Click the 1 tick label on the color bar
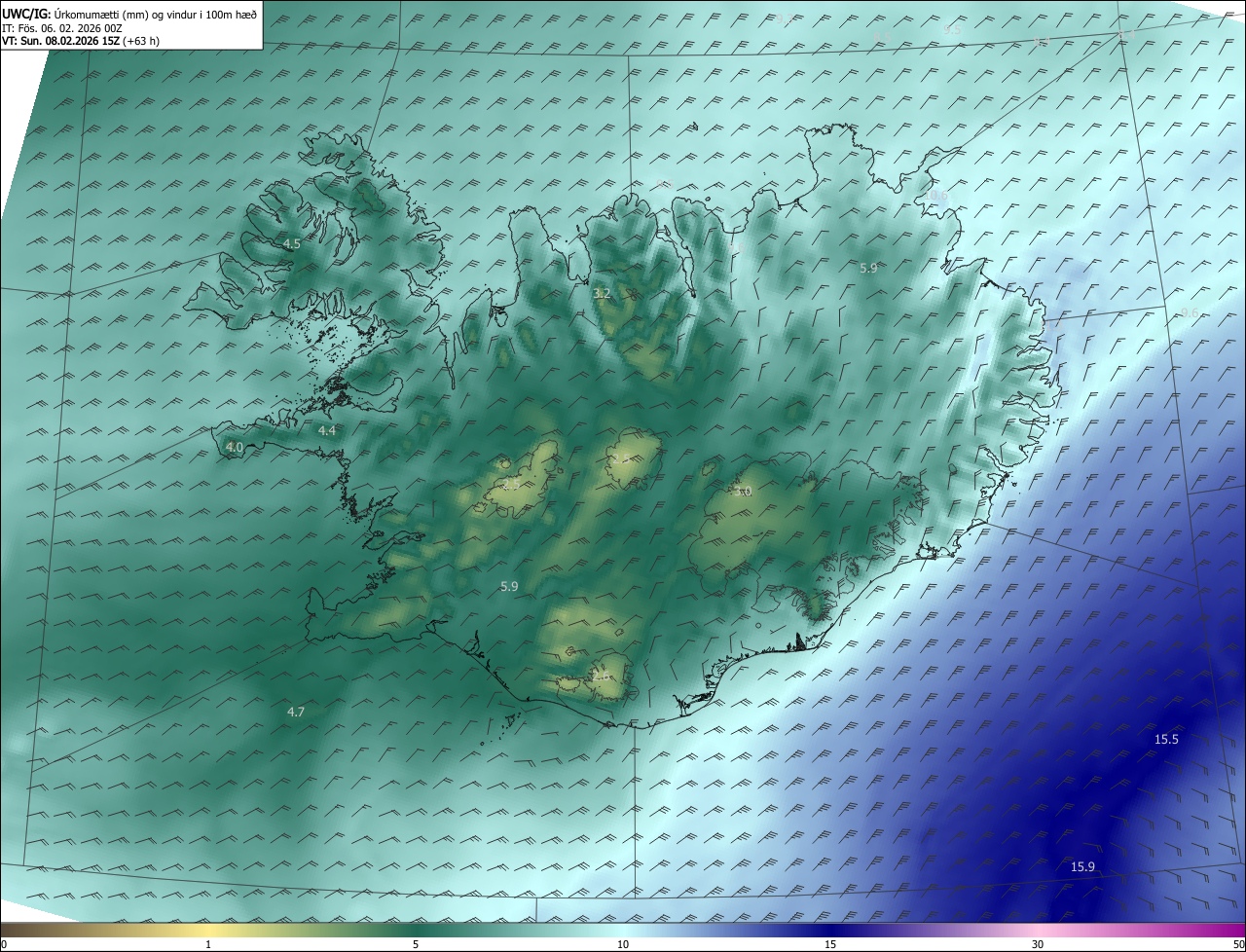 pyautogui.click(x=208, y=944)
